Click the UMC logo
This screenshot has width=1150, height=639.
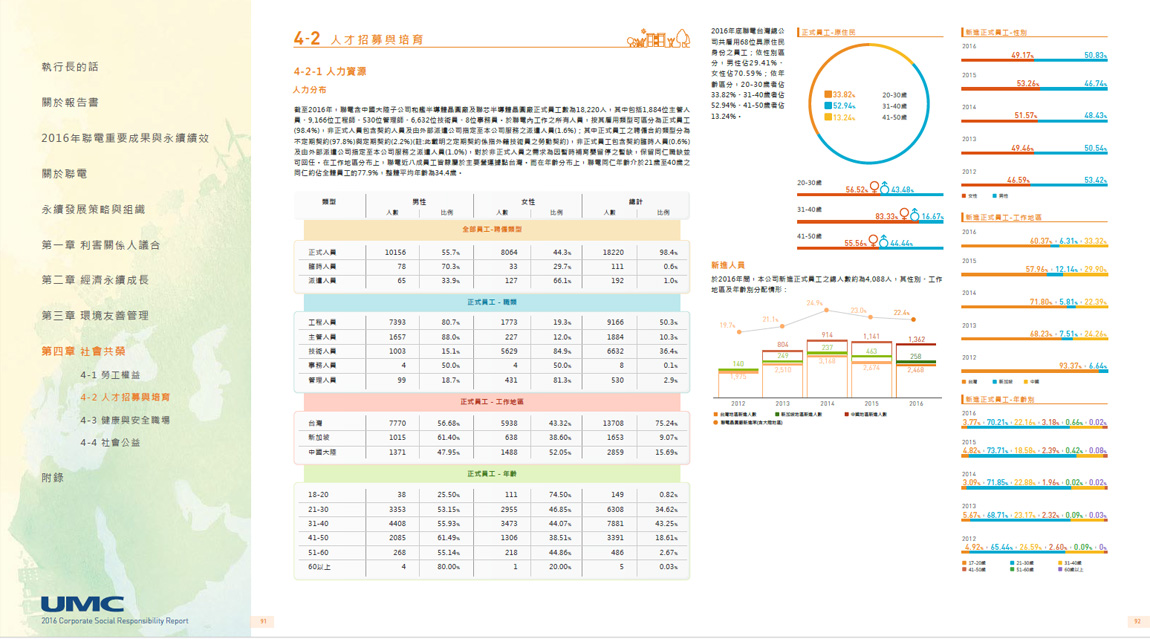[x=82, y=604]
